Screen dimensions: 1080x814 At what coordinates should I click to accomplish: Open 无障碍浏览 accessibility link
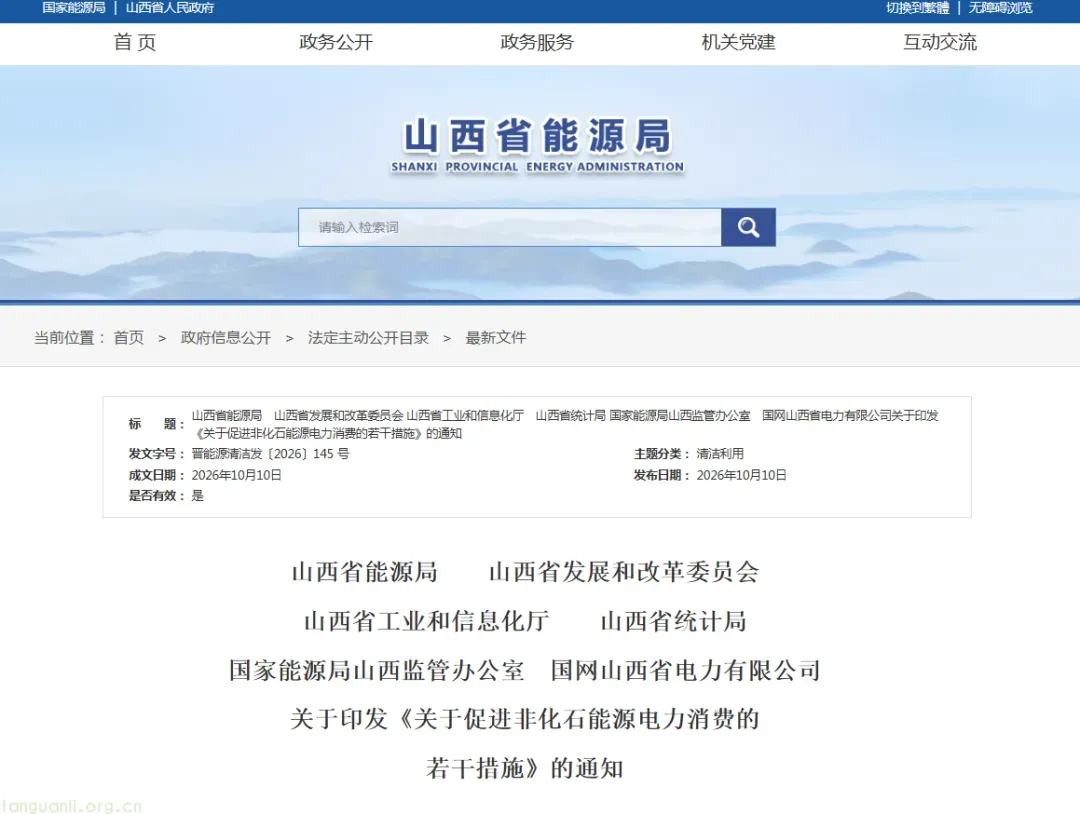[1001, 8]
